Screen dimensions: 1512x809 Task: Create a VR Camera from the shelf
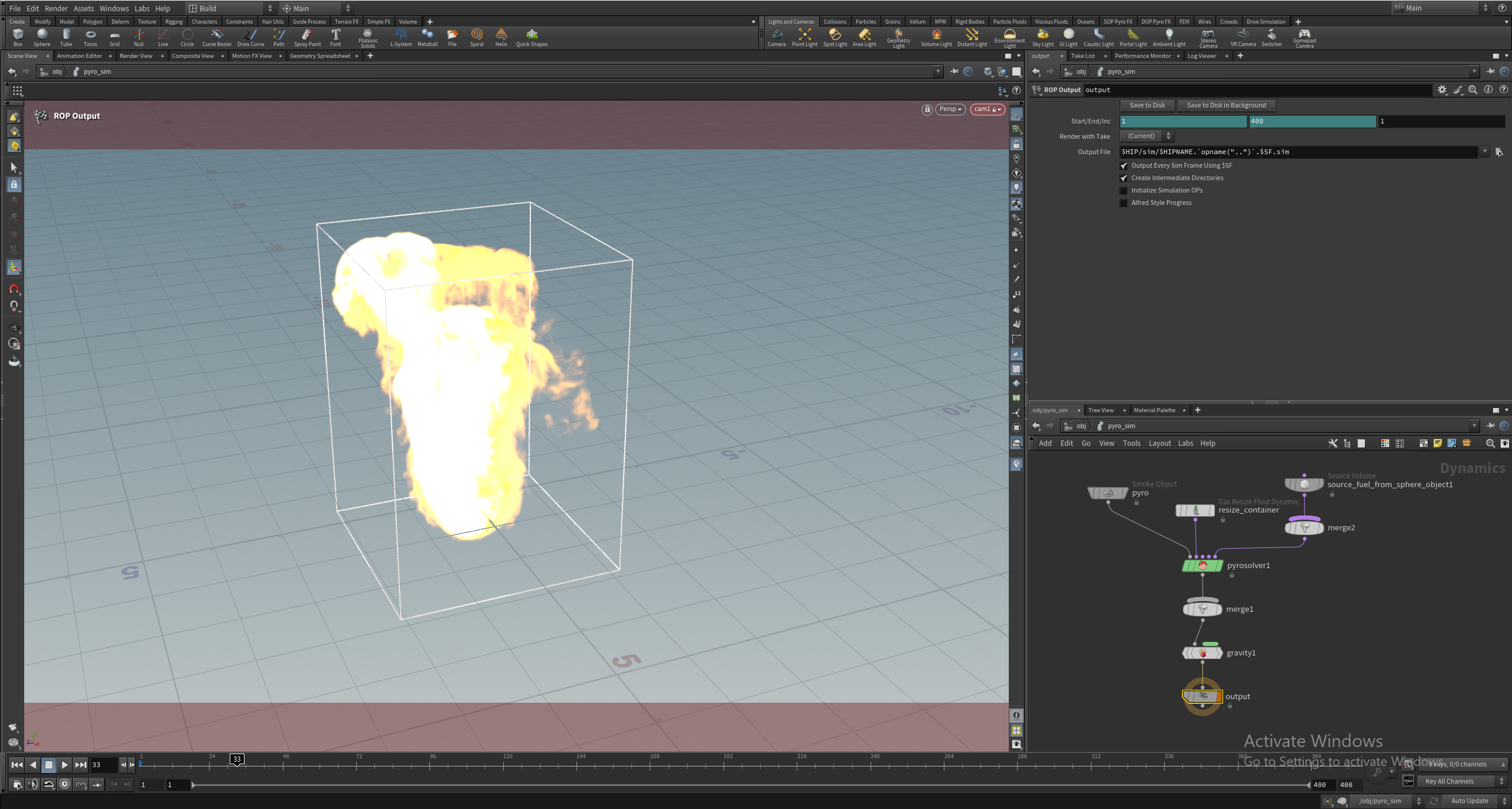point(1242,37)
